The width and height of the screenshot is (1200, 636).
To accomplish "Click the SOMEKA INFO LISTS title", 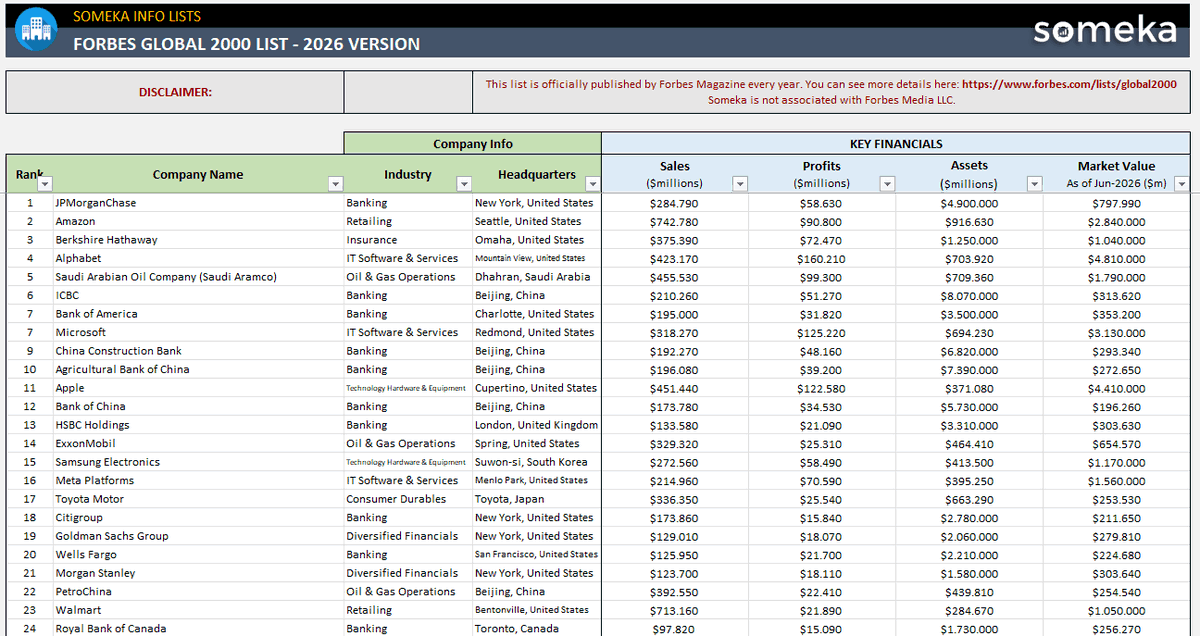I will [x=137, y=16].
